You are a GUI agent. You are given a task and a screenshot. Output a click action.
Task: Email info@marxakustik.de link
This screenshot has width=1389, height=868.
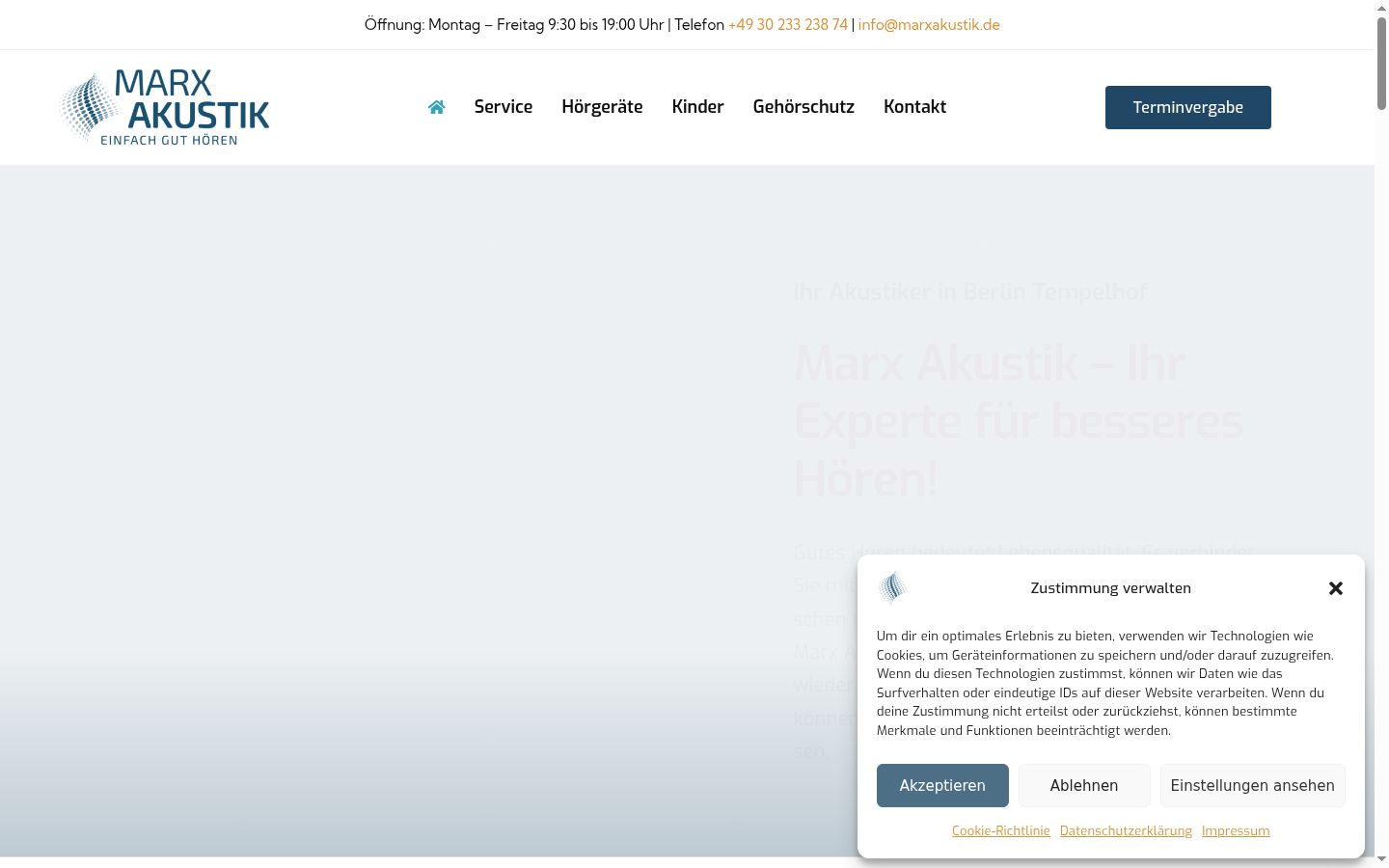click(x=929, y=25)
